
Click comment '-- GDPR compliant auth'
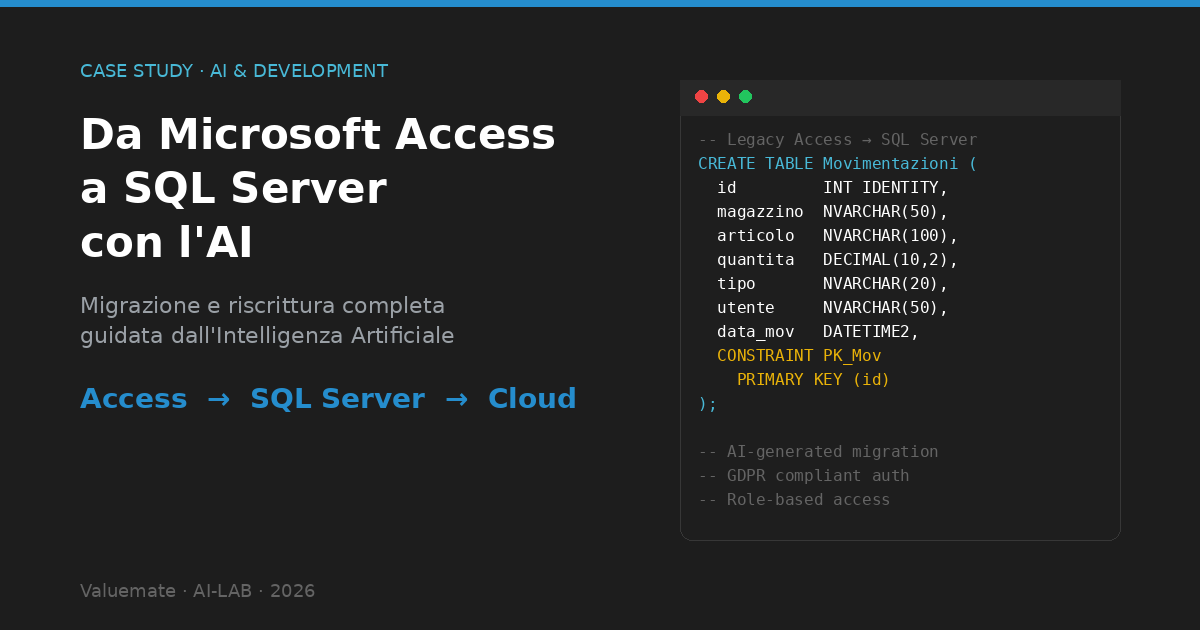pos(803,476)
